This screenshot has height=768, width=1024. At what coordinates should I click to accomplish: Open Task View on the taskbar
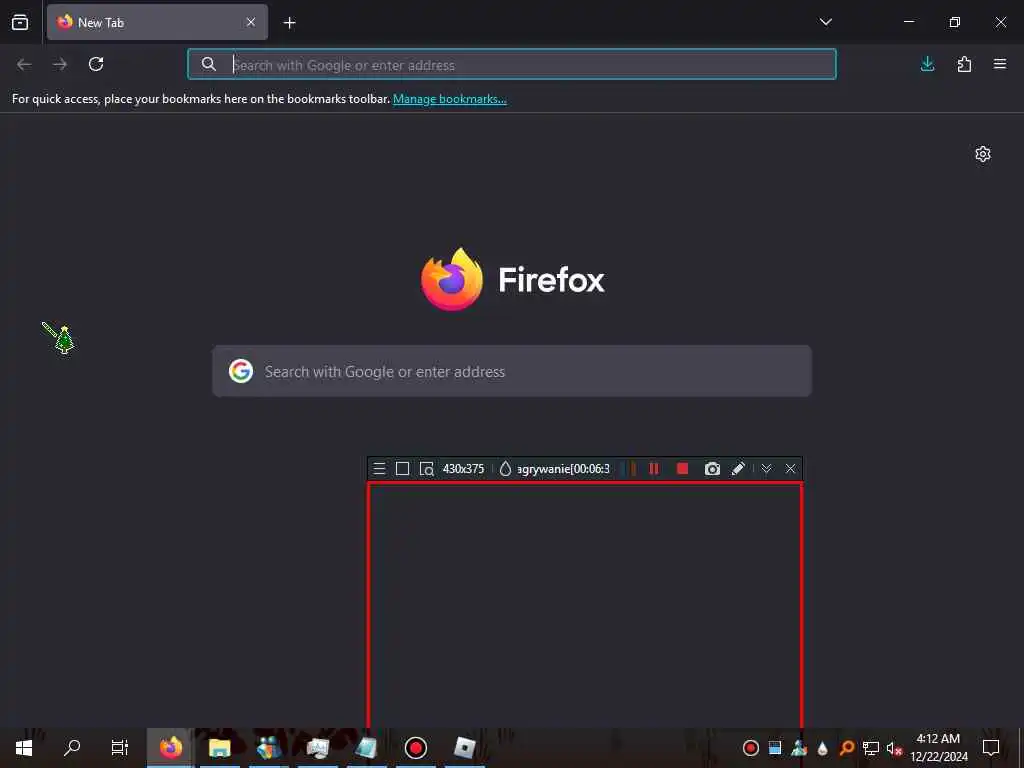coord(120,747)
